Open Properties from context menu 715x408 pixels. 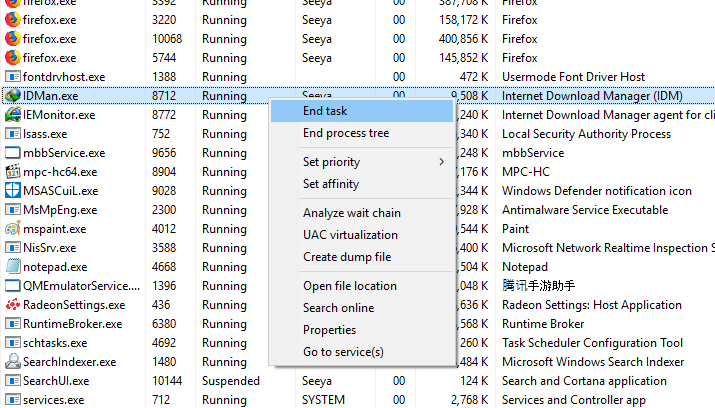(362, 330)
